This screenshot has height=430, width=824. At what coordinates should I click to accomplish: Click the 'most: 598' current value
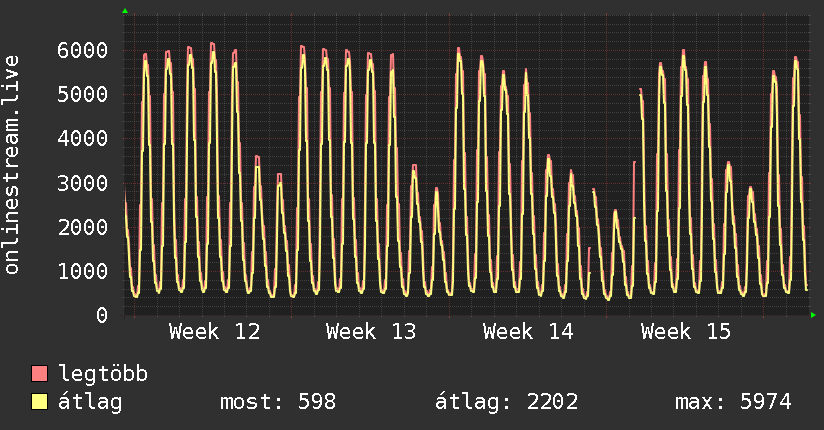[278, 402]
